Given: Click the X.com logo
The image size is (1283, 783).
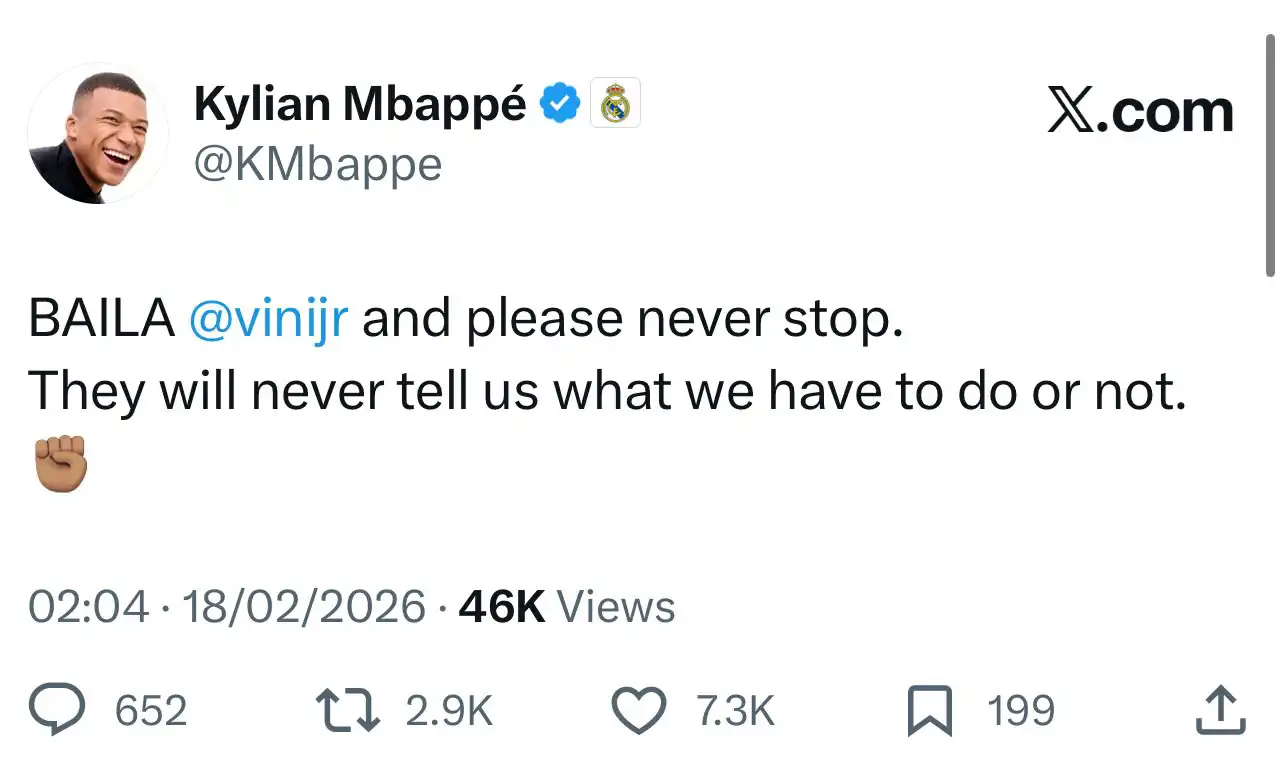Looking at the screenshot, I should pos(1140,110).
